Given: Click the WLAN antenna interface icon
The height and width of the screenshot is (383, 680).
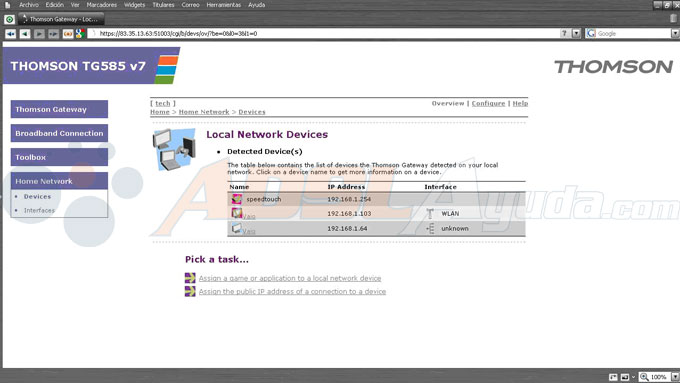Looking at the screenshot, I should (x=430, y=213).
